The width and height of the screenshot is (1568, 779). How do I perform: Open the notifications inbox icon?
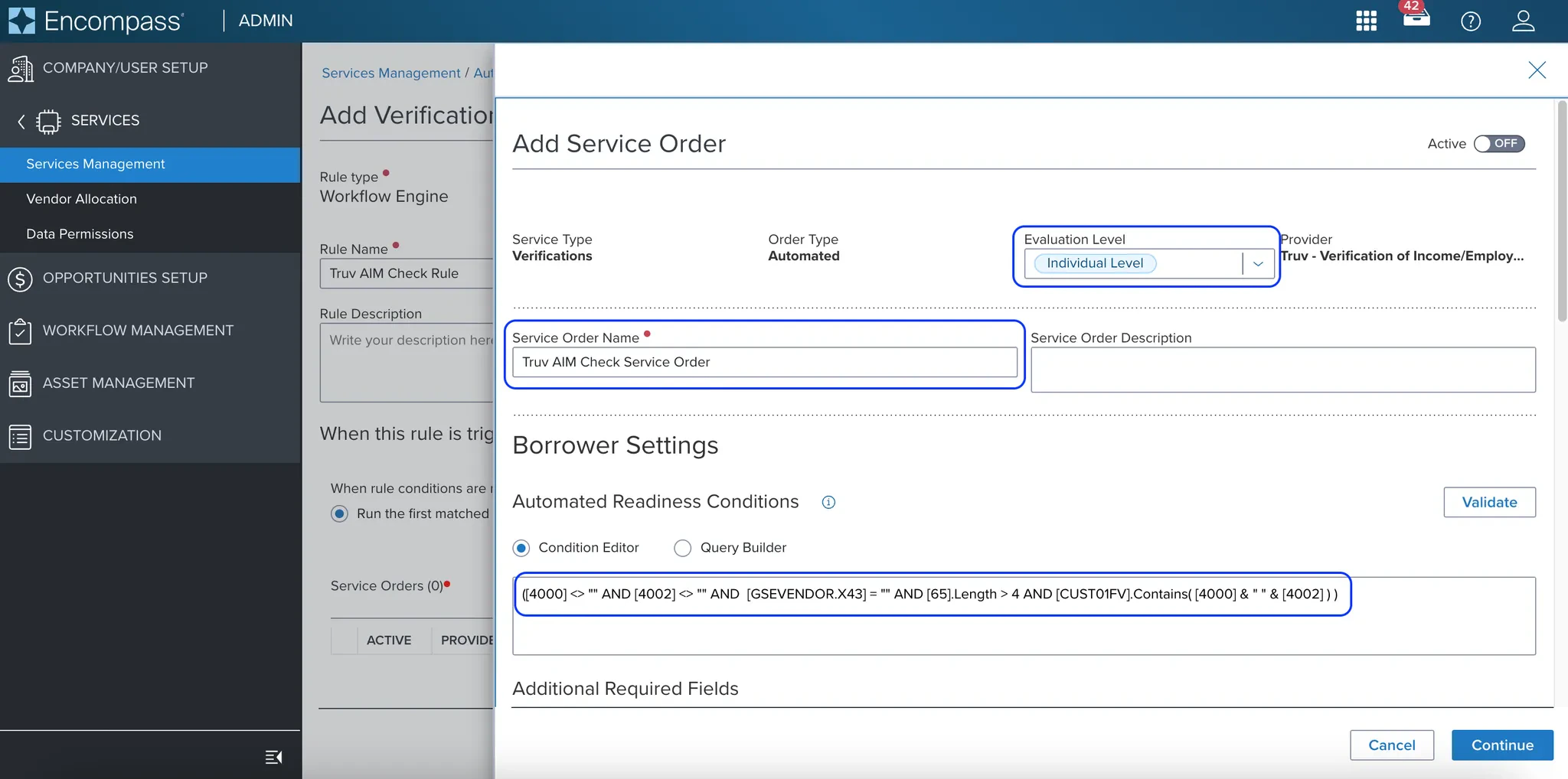(x=1416, y=22)
